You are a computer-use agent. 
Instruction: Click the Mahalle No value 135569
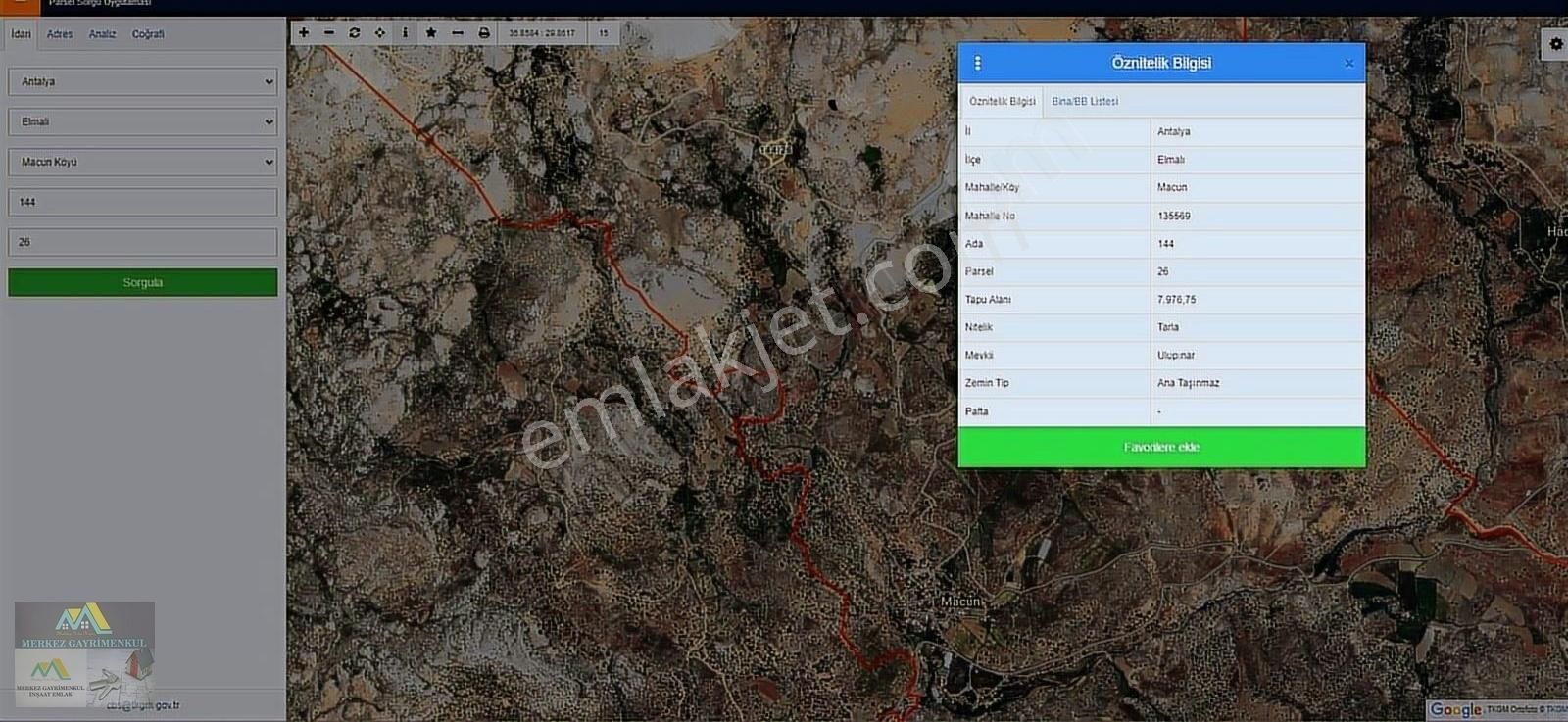1174,216
